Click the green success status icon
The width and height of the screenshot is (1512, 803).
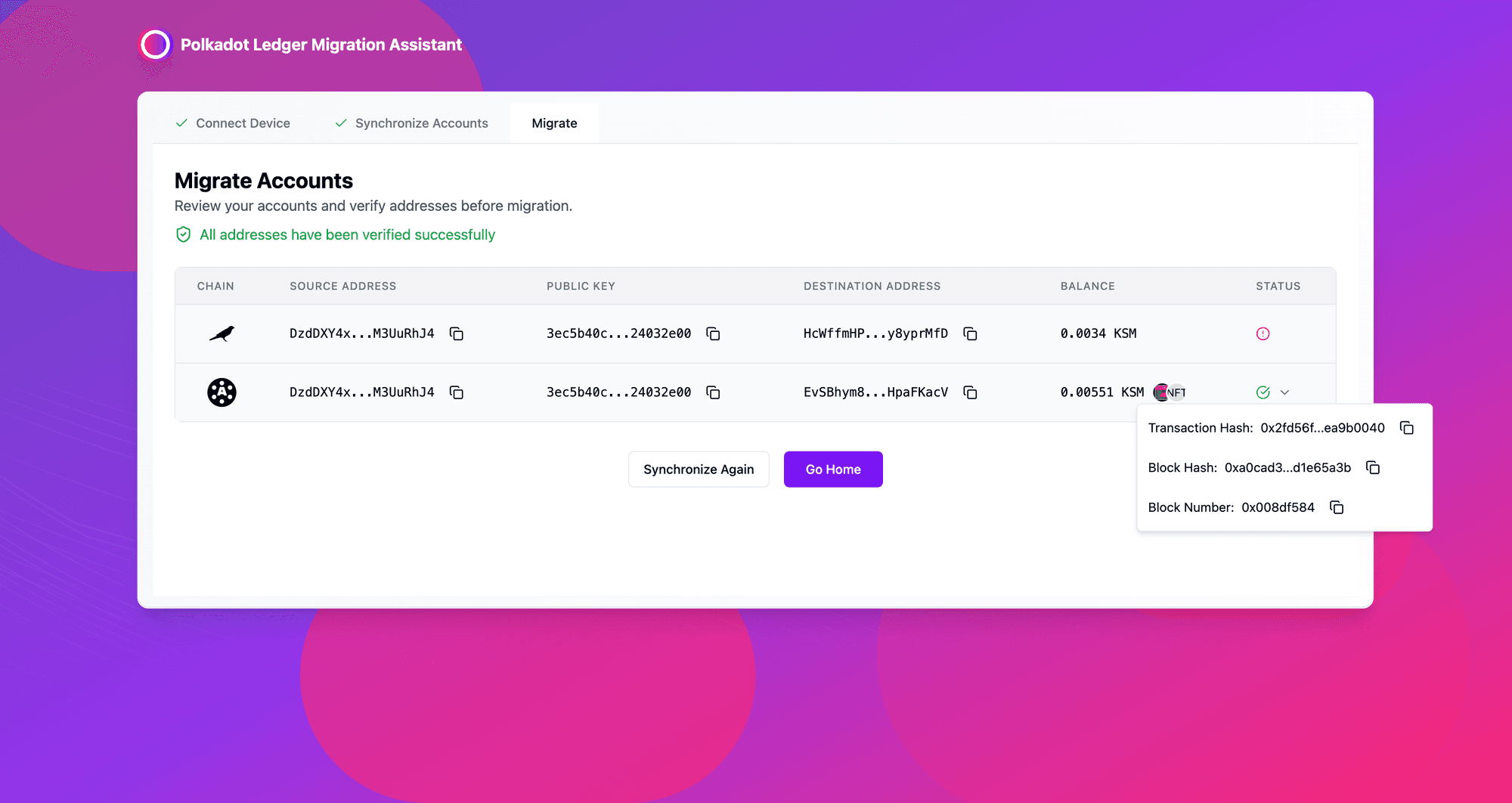[1263, 392]
